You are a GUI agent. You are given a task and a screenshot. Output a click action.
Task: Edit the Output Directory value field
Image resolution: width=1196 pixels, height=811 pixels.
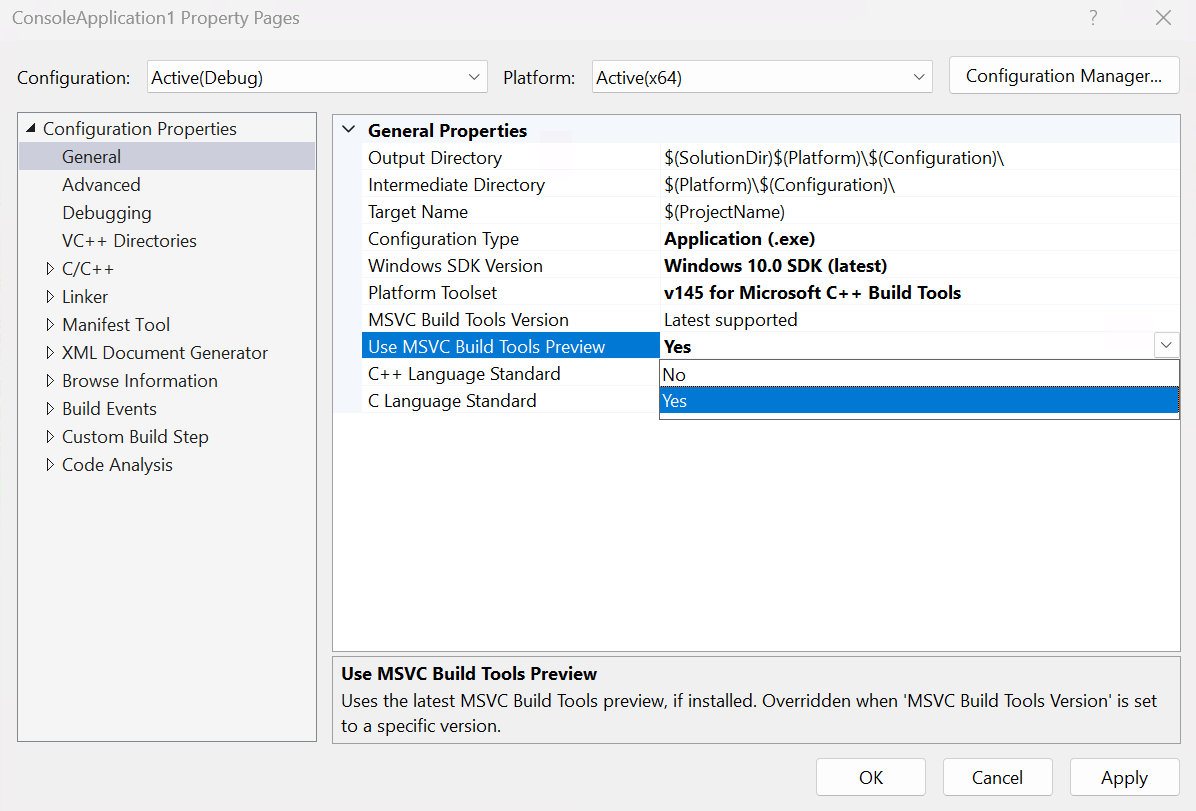pyautogui.click(x=919, y=158)
